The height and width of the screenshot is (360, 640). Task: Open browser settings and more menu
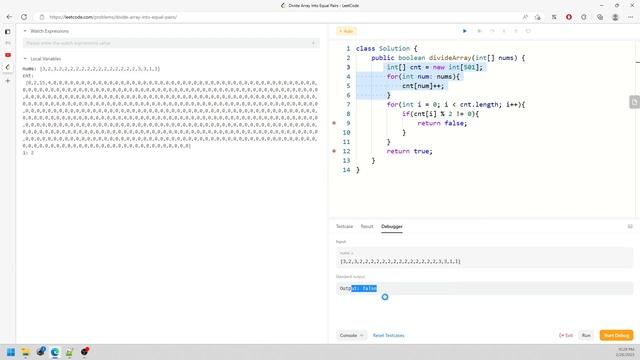631,17
